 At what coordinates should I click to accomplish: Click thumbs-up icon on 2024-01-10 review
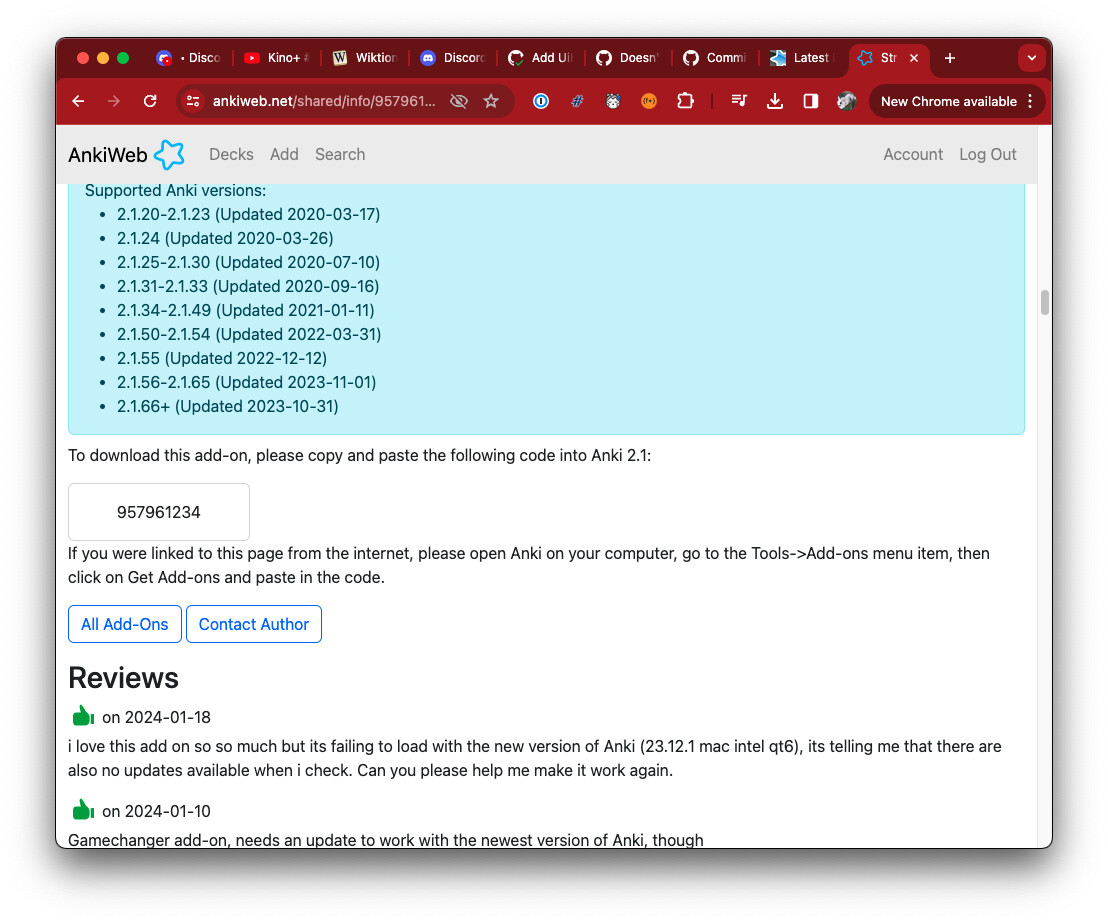click(83, 810)
